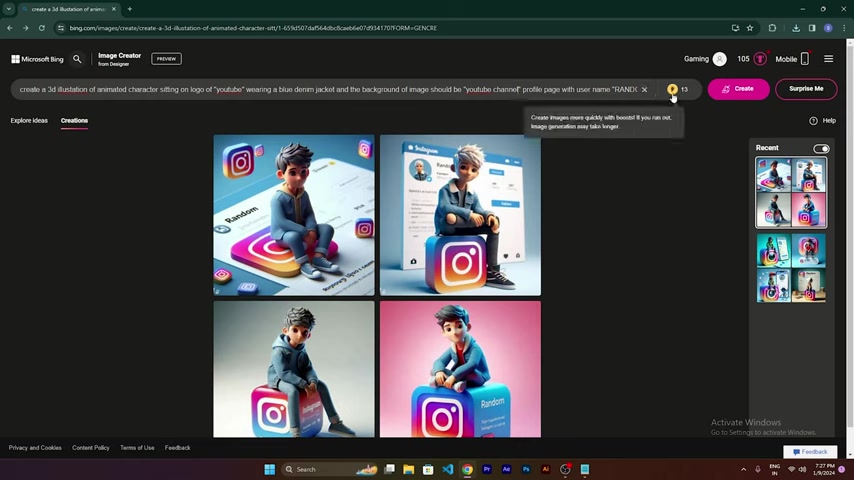Viewport: 854px width, 480px height.
Task: Open Chrome profile avatar
Action: [828, 28]
